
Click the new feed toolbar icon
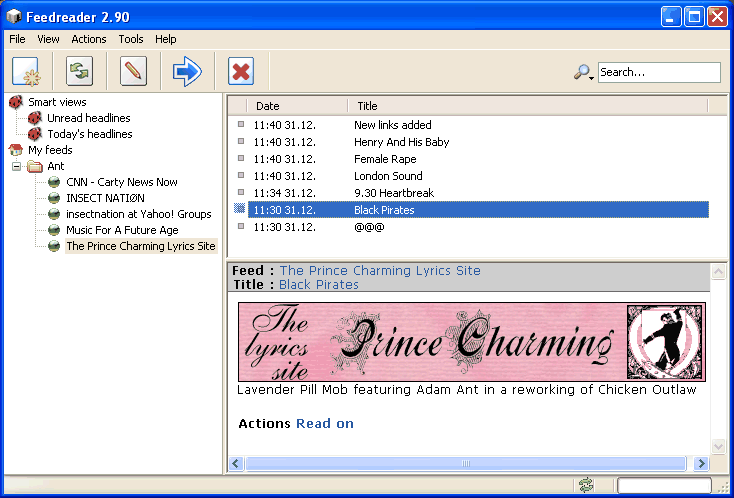26,72
